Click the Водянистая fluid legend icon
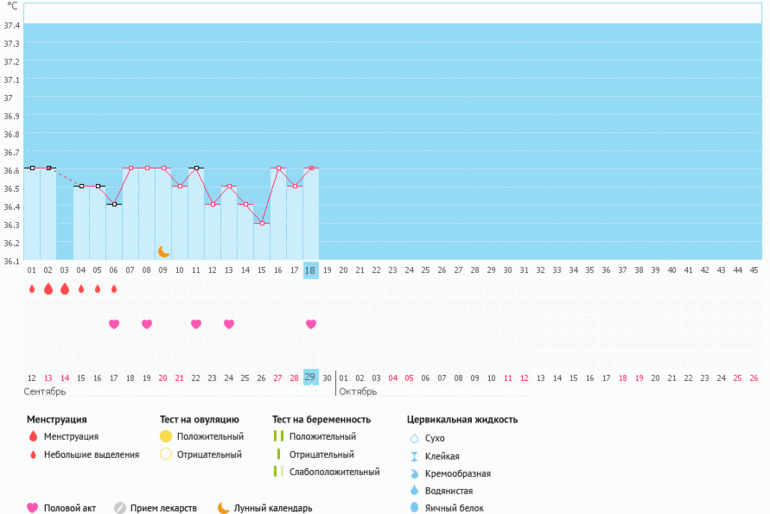Screen dimensions: 770x514 (x=414, y=491)
